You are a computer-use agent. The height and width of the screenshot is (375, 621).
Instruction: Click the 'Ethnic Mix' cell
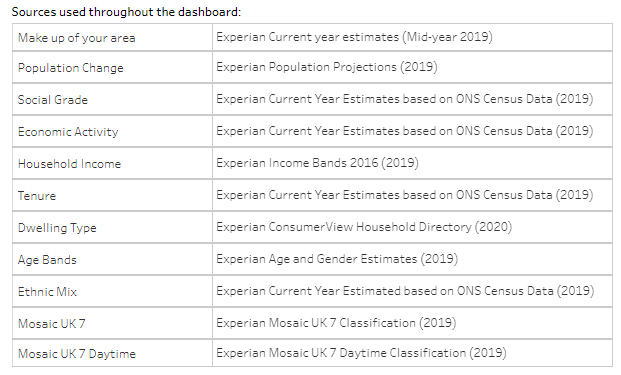pyautogui.click(x=112, y=292)
